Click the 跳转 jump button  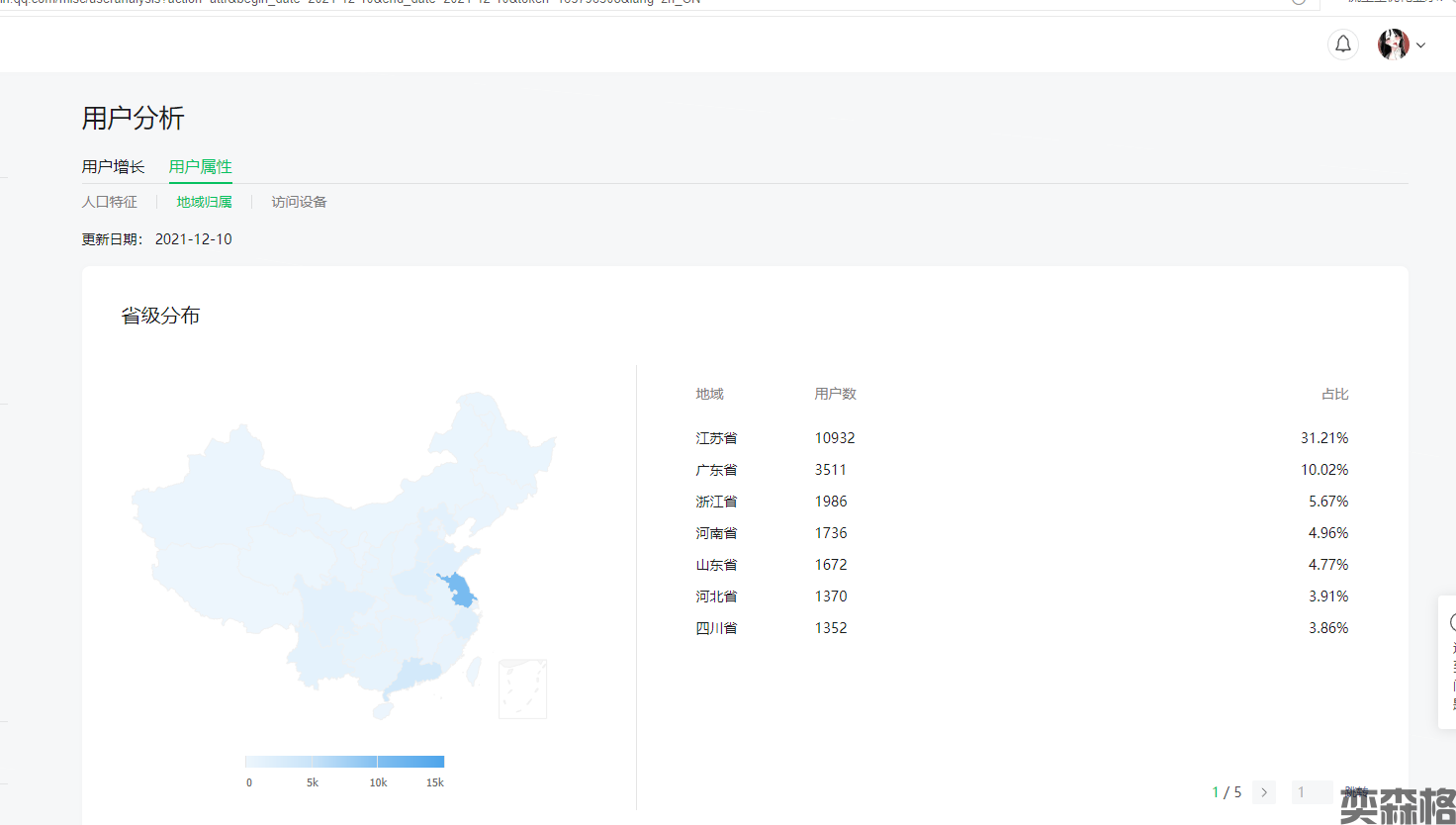click(1356, 792)
